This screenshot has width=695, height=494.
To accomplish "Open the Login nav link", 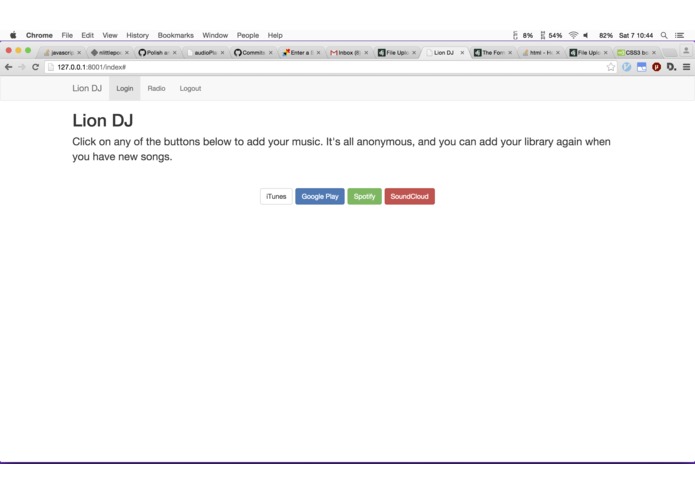I will pos(125,88).
